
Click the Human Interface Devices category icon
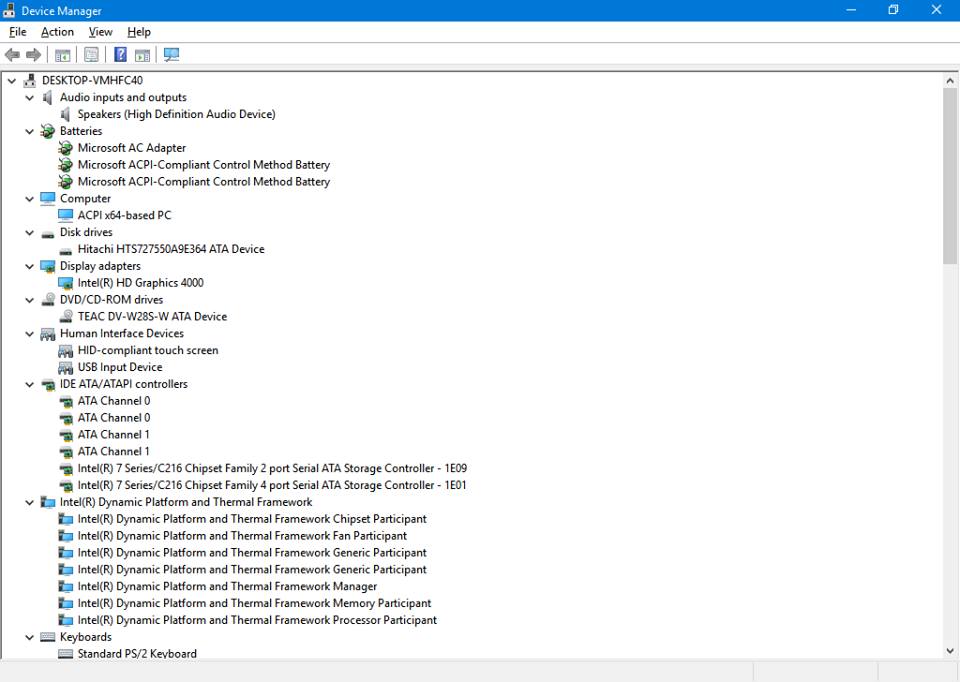48,334
